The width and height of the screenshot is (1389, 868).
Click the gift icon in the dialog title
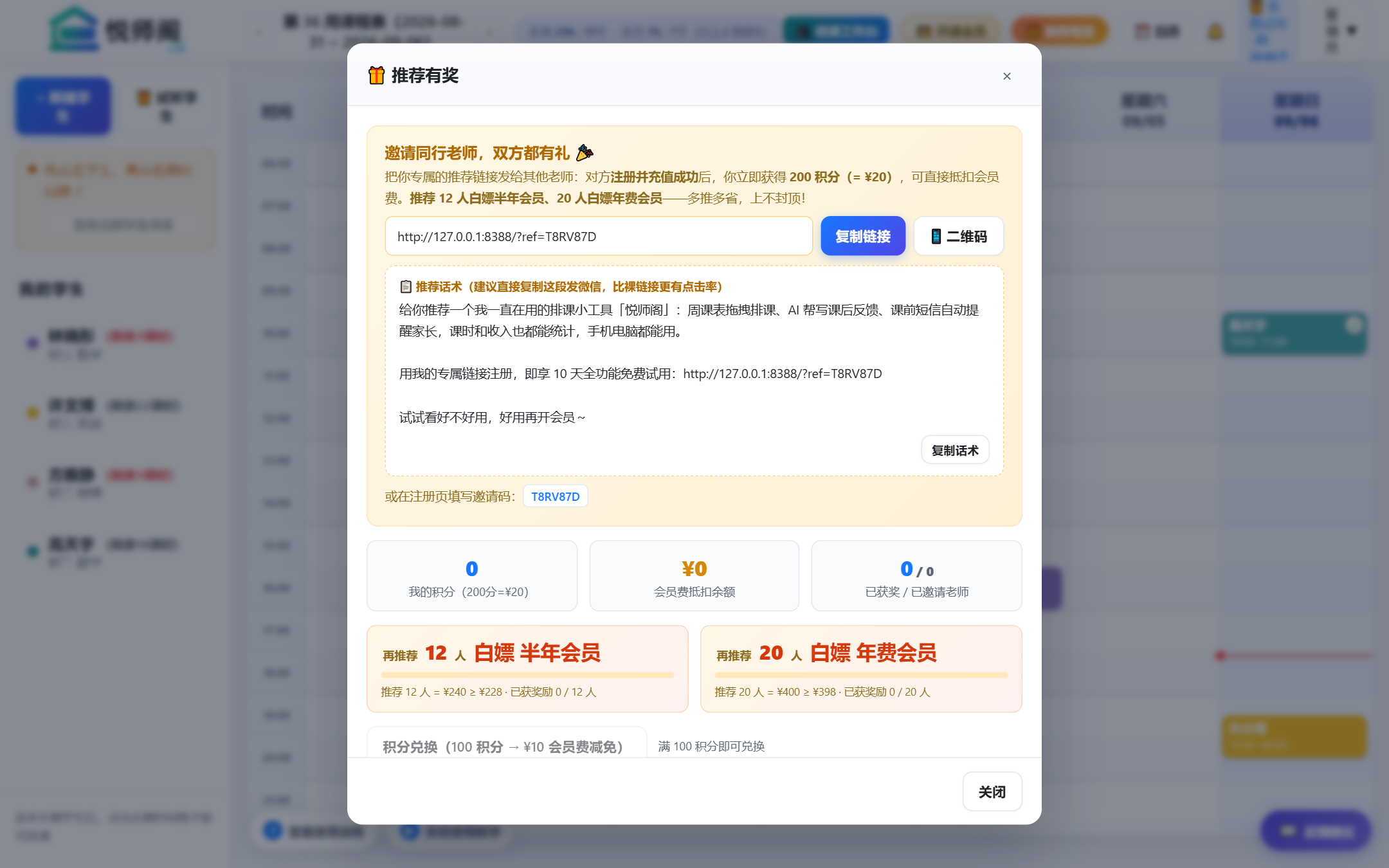pyautogui.click(x=376, y=75)
